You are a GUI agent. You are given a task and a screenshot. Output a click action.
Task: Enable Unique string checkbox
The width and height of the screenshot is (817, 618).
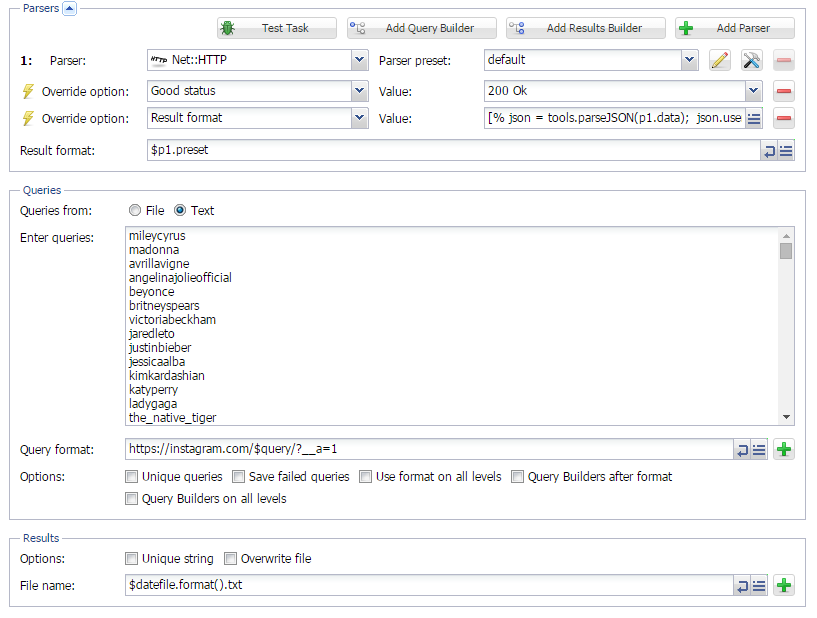[132, 559]
